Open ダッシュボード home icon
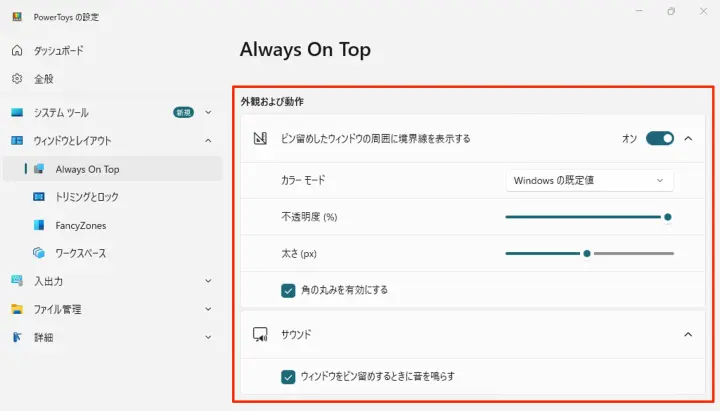The image size is (720, 411). (x=17, y=51)
